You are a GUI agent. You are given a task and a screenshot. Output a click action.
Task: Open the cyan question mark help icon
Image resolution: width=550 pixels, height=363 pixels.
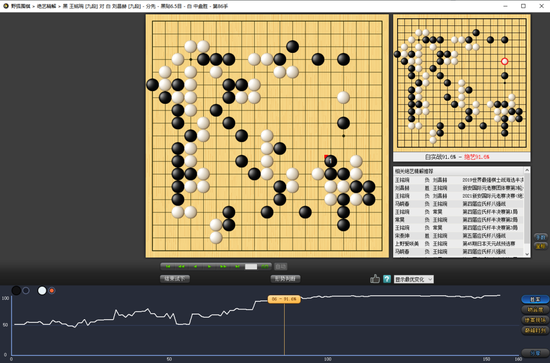387,279
